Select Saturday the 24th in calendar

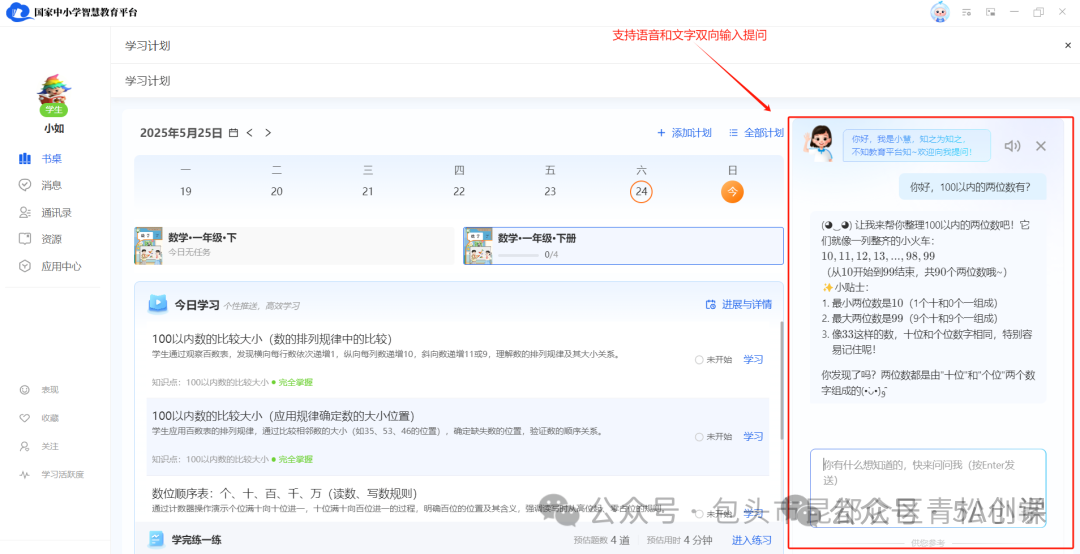click(641, 191)
